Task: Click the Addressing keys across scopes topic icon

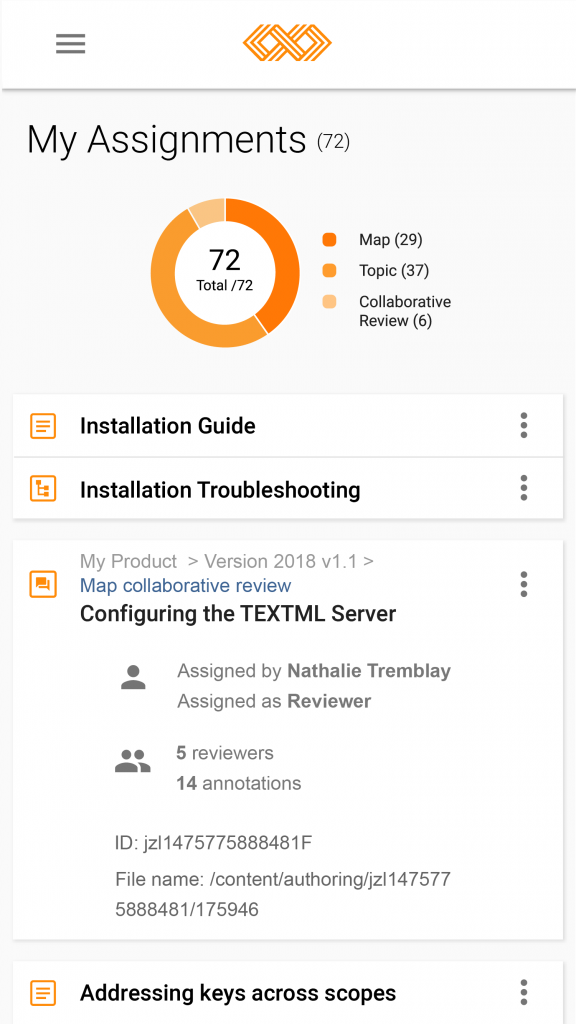Action: coord(43,993)
